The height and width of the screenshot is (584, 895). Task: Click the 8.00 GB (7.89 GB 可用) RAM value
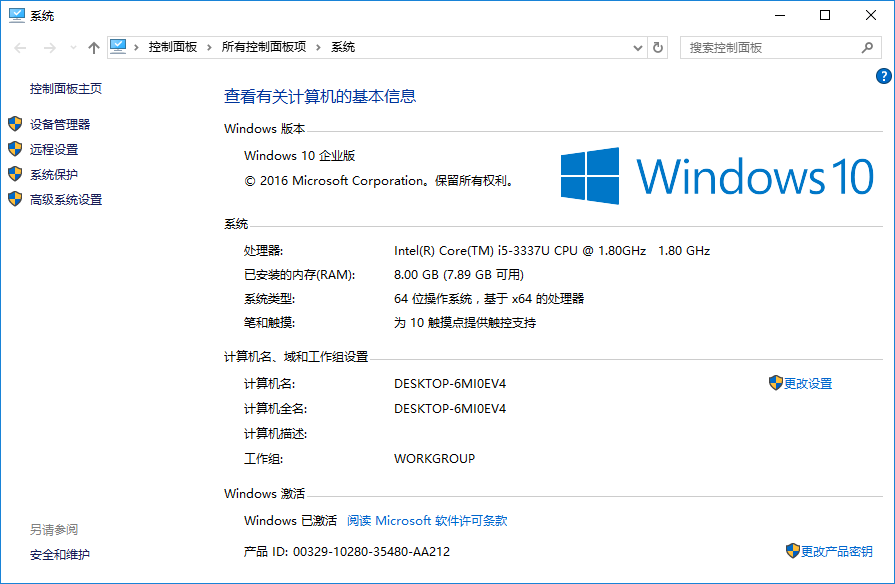(x=459, y=275)
